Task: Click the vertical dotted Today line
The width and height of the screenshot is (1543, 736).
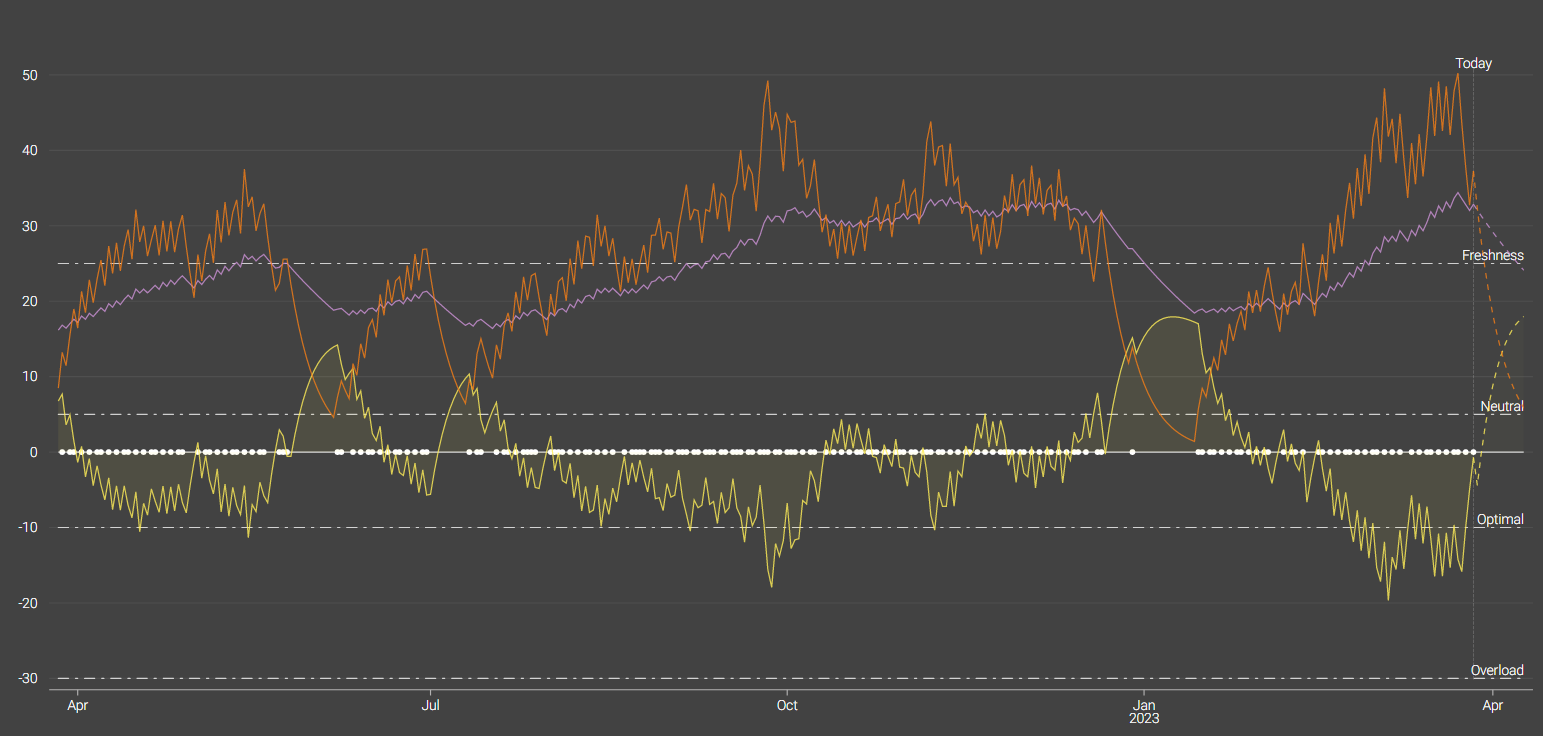Action: (1473, 380)
